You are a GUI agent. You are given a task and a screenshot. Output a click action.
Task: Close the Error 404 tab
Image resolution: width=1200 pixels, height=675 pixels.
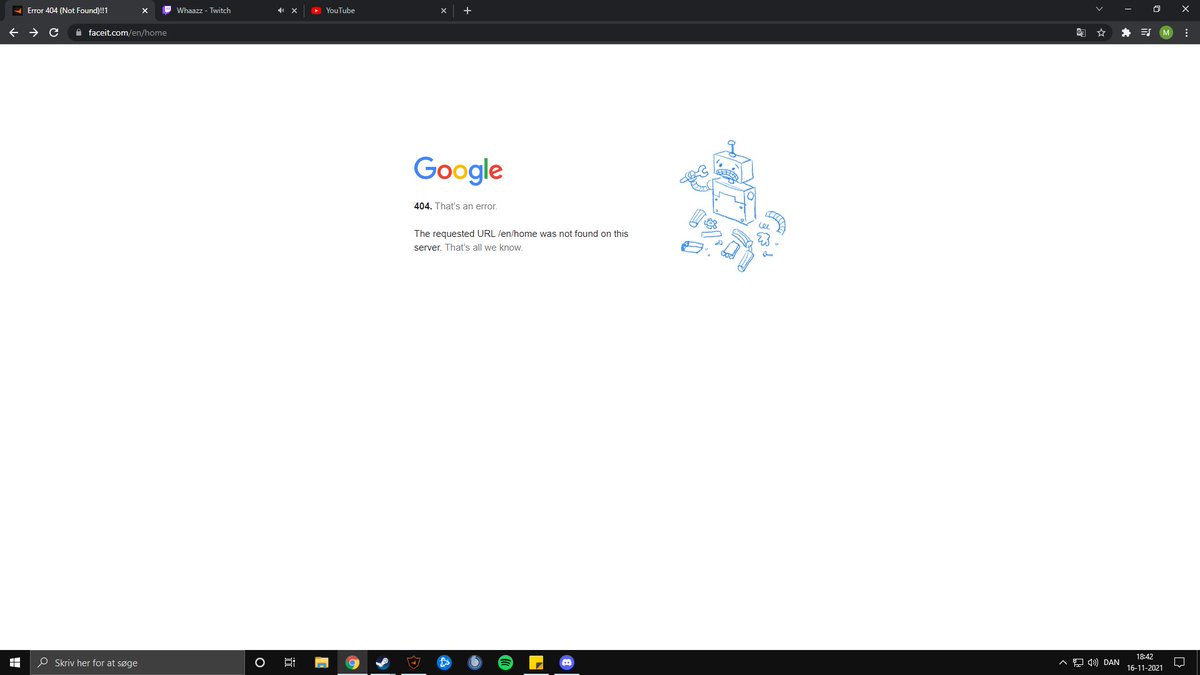point(145,10)
